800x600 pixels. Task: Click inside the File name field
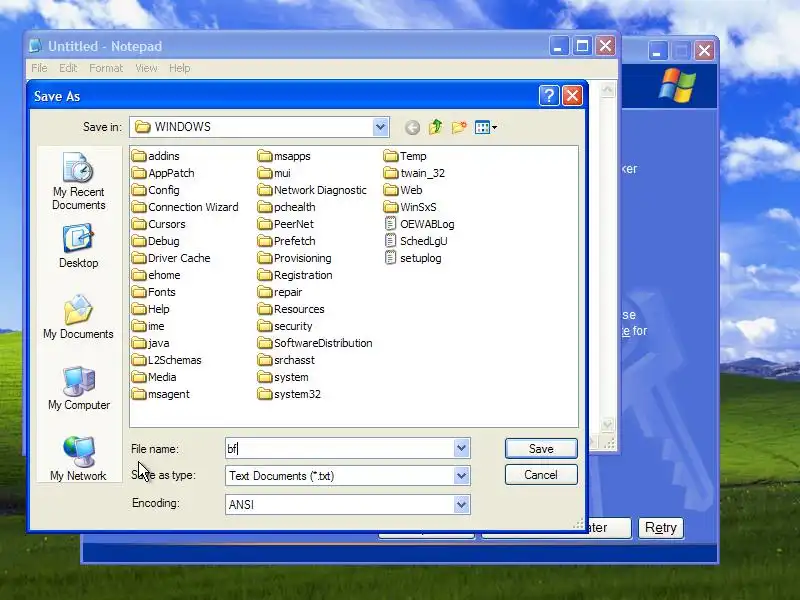[339, 448]
